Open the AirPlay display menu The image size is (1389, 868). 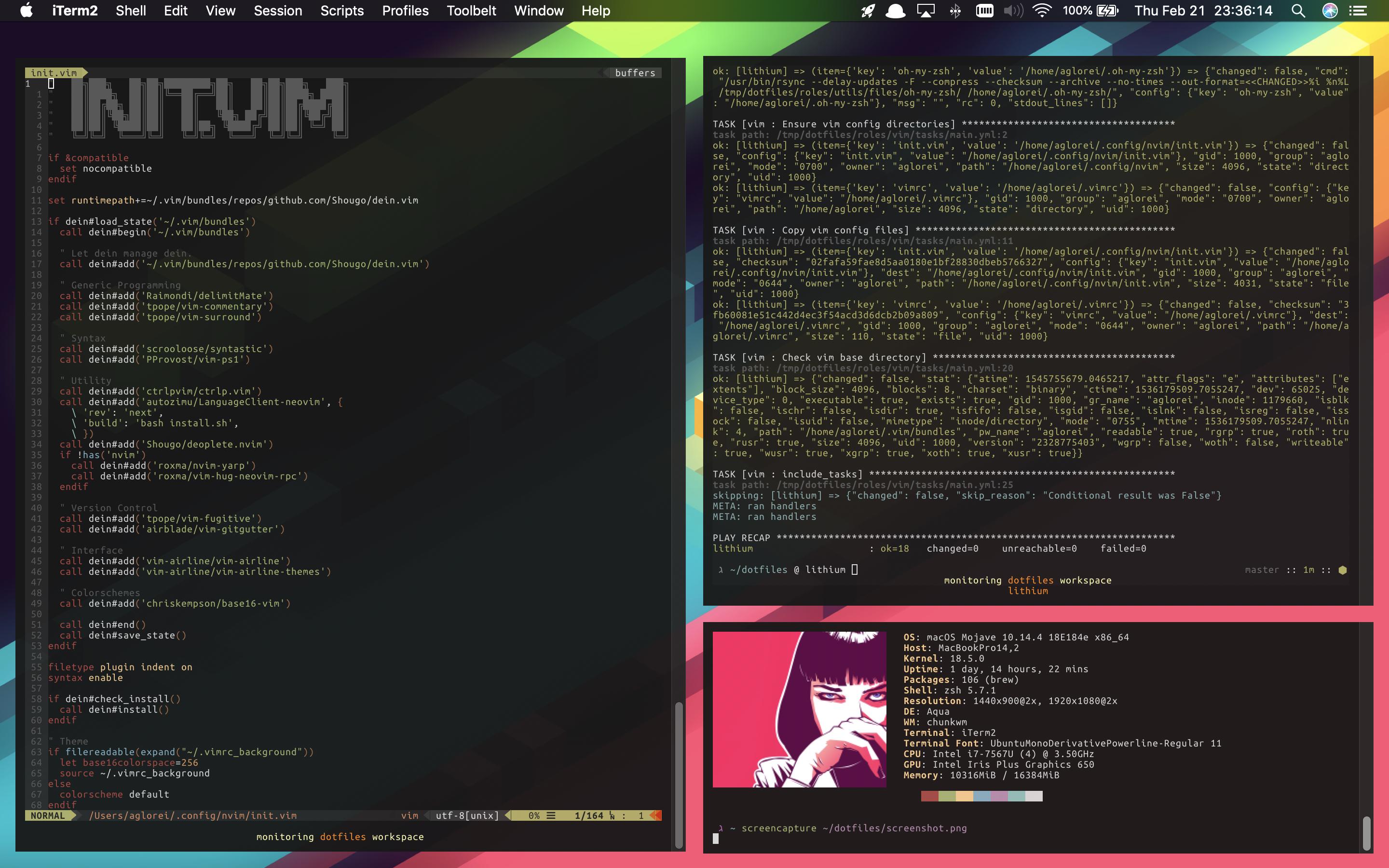925,11
